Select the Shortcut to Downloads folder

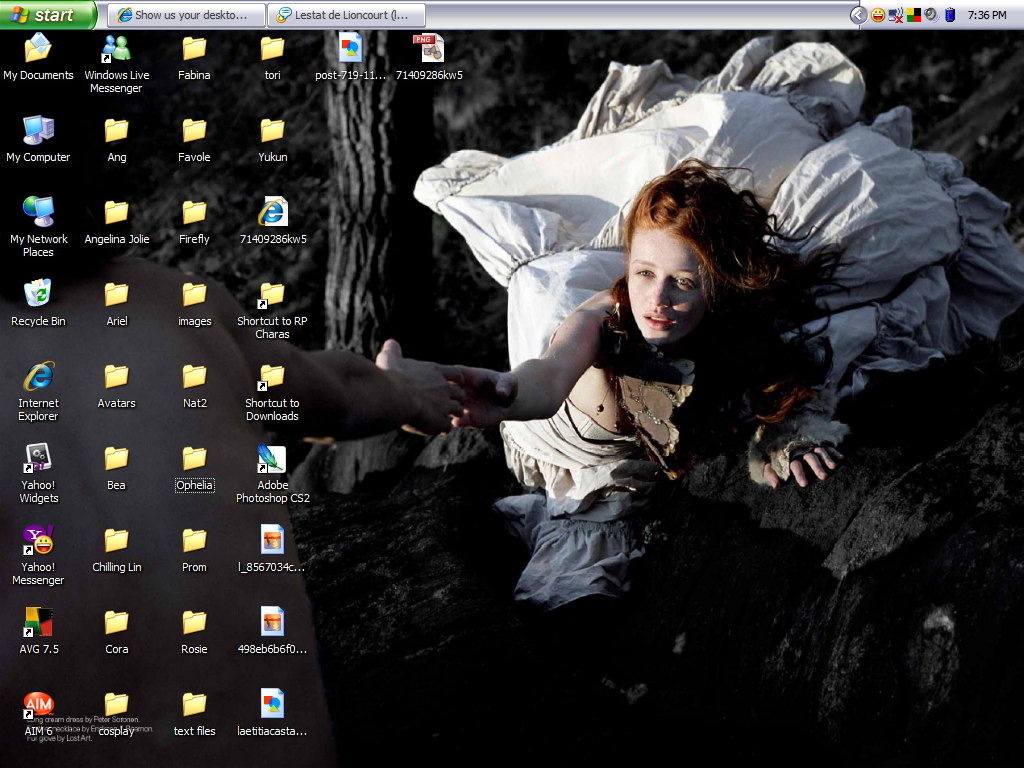pos(272,377)
